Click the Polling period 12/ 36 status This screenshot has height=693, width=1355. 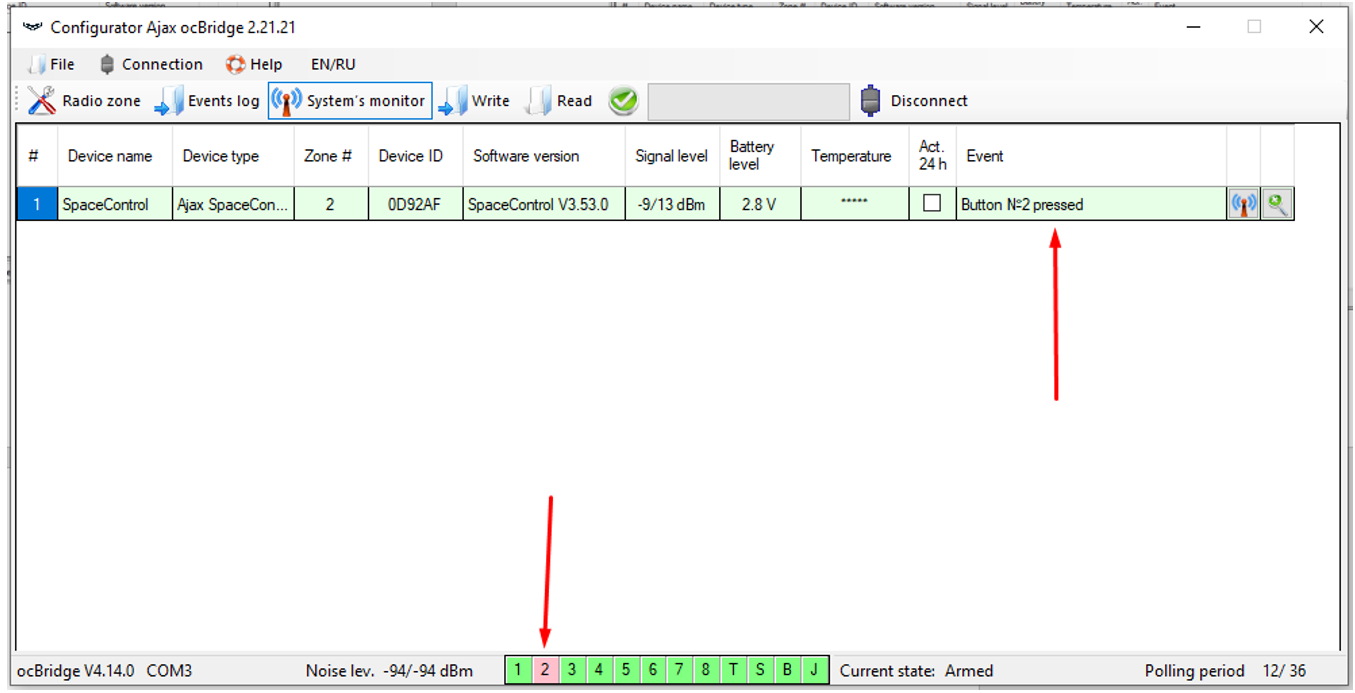[1225, 671]
